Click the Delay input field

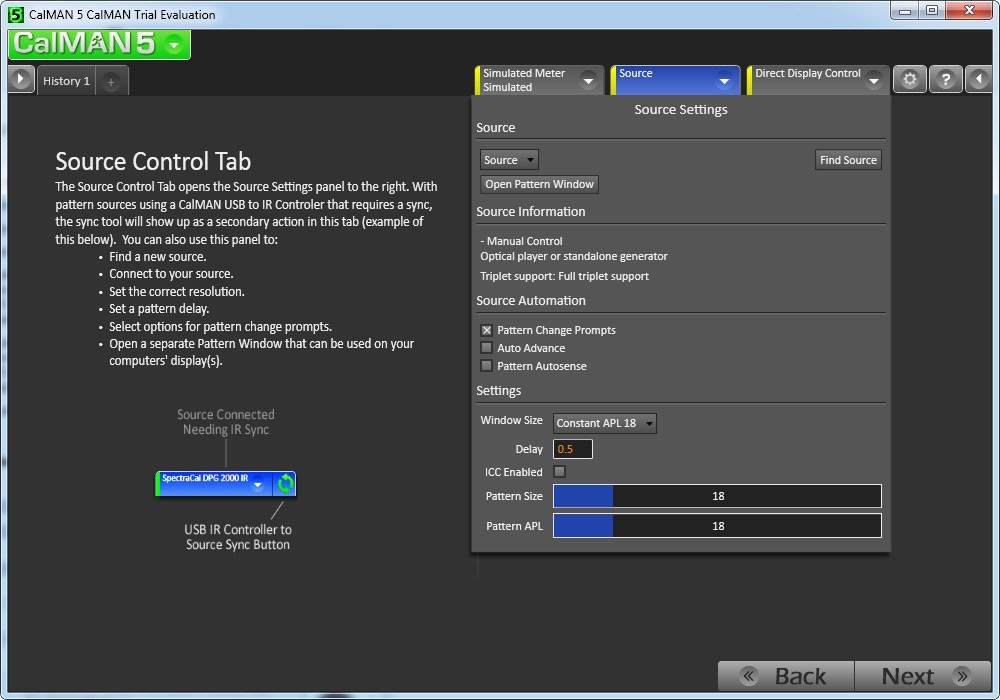[573, 449]
